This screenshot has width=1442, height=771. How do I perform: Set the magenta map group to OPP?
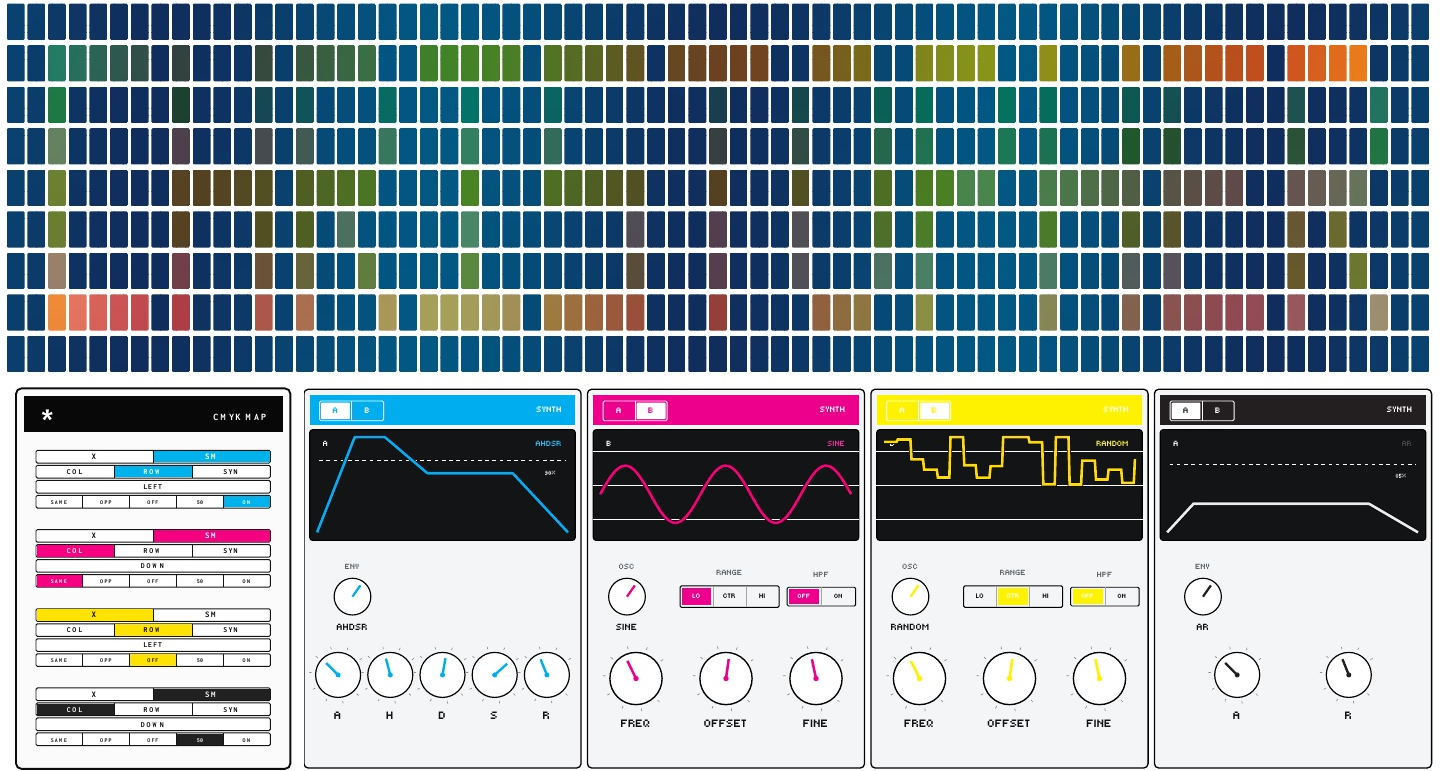pos(106,580)
